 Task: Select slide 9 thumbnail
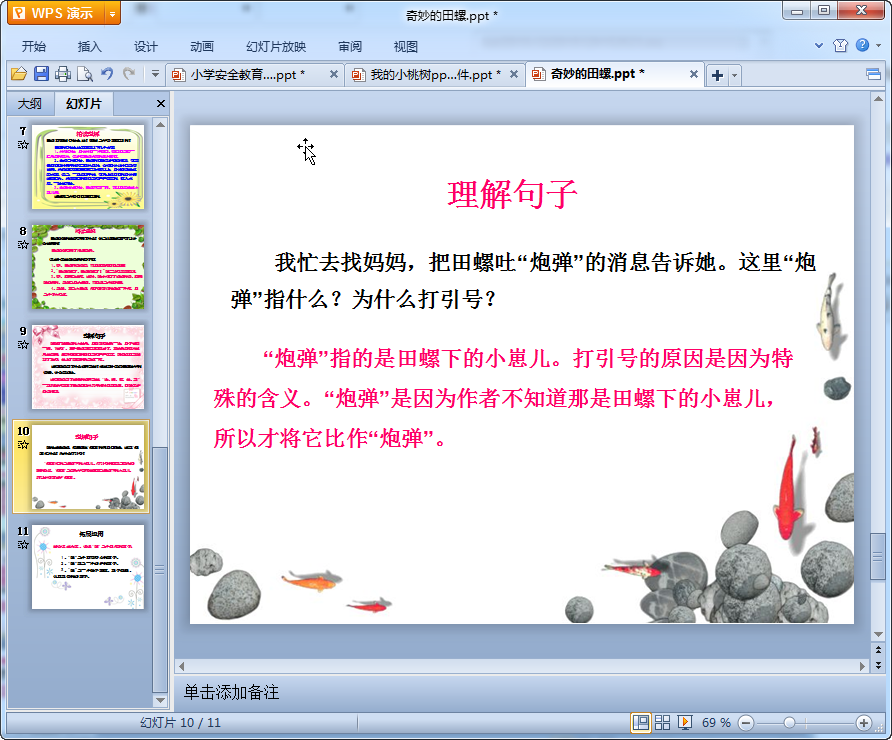pyautogui.click(x=88, y=367)
